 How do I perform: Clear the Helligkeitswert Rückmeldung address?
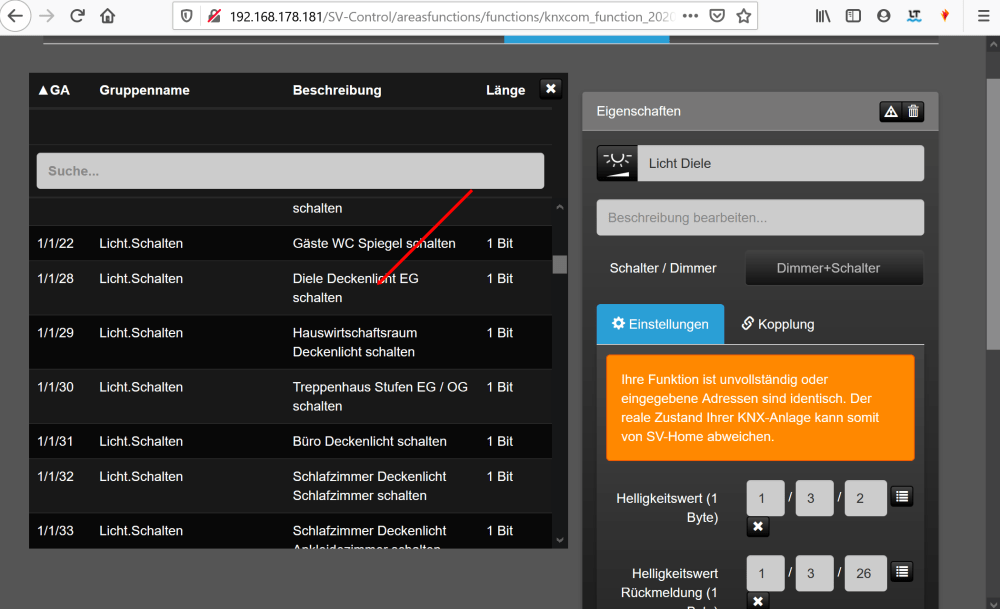click(758, 601)
